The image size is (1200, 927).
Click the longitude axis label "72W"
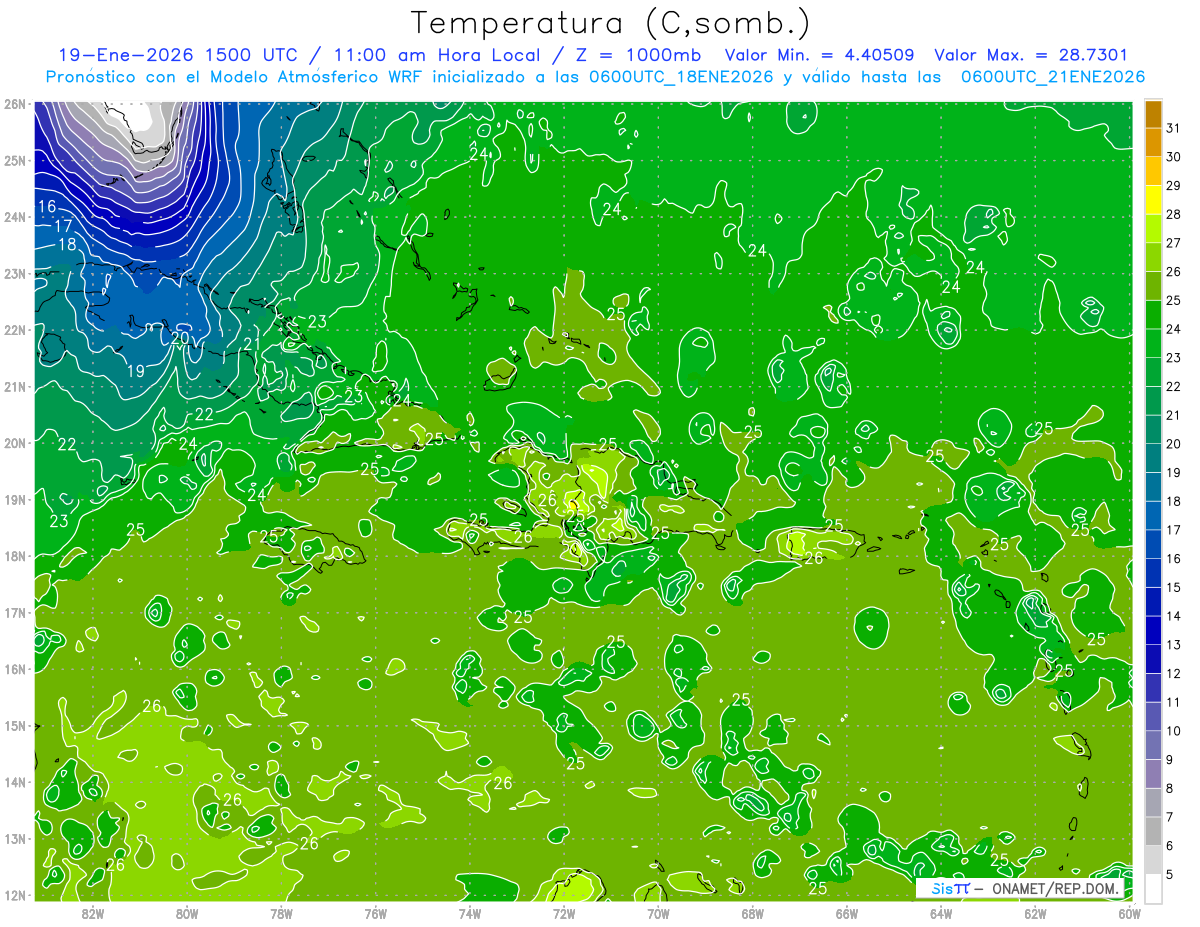pyautogui.click(x=564, y=914)
